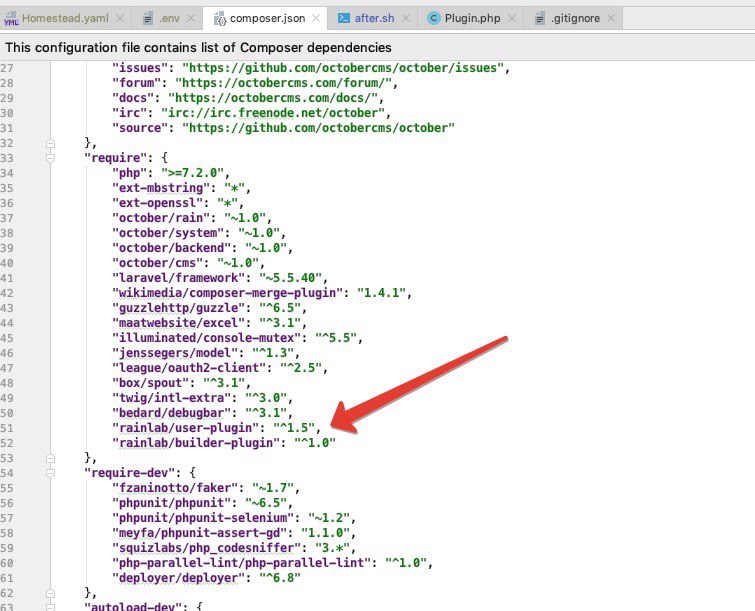Click the file icon on .gitignore tab
Image resolution: width=755 pixels, height=611 pixels.
pyautogui.click(x=540, y=19)
